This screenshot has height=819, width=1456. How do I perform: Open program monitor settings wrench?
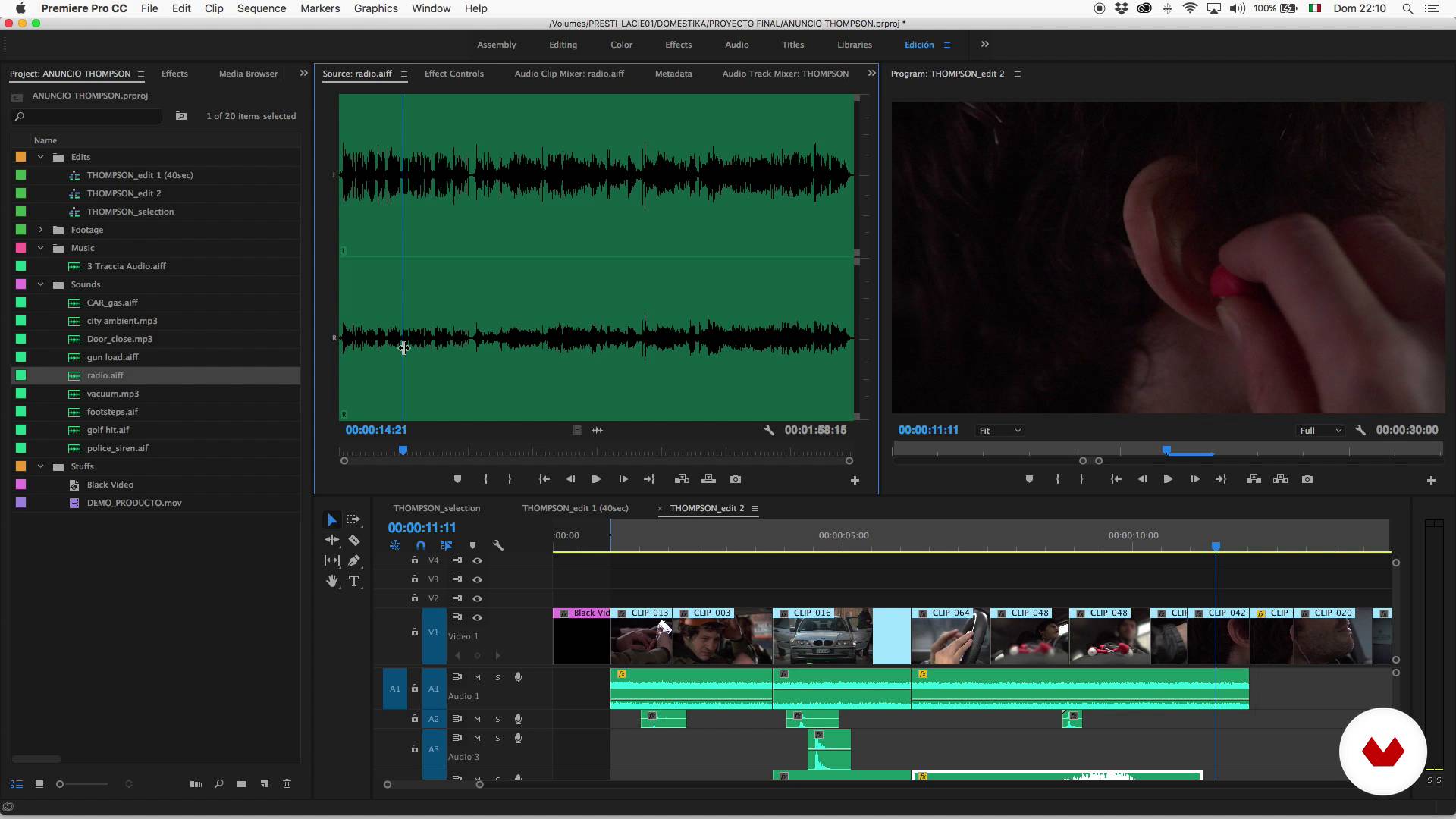pyautogui.click(x=1360, y=430)
